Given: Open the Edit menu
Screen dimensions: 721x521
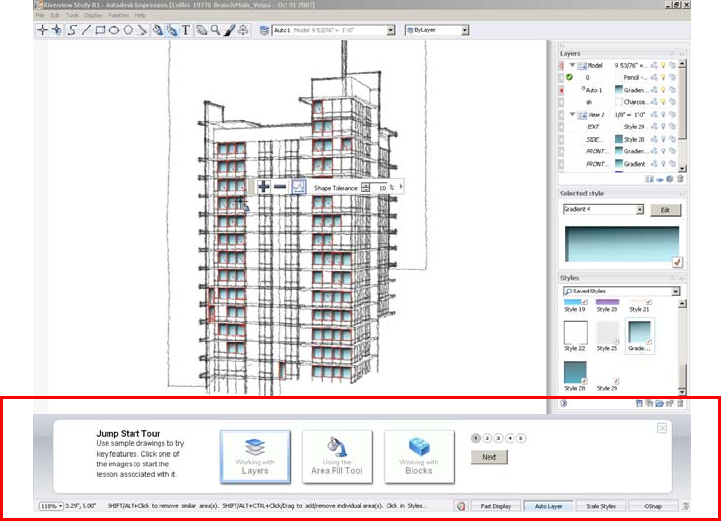Looking at the screenshot, I should pos(55,16).
